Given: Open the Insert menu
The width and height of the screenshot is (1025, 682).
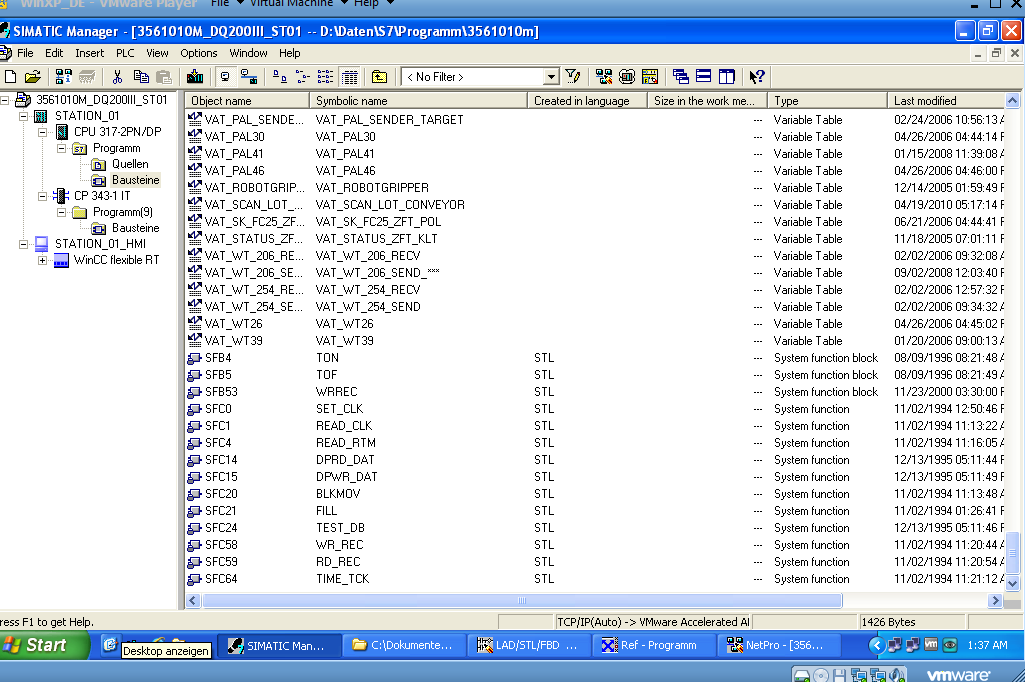Looking at the screenshot, I should tap(90, 53).
